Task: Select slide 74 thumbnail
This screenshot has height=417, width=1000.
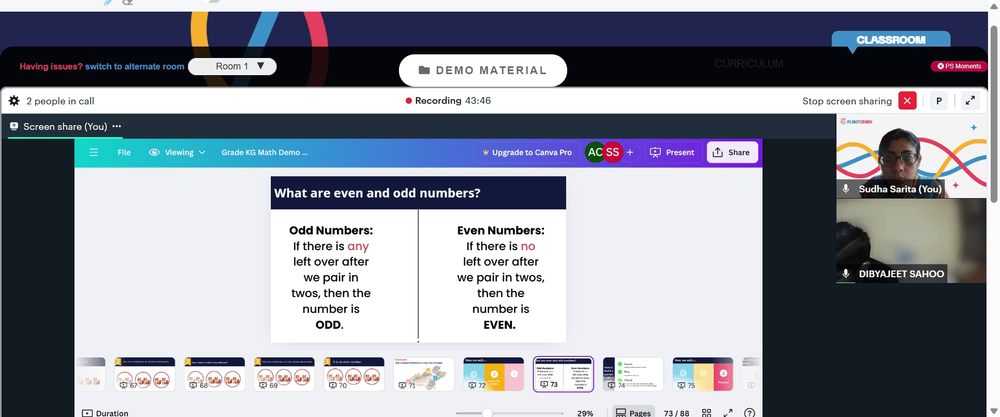Action: click(633, 374)
